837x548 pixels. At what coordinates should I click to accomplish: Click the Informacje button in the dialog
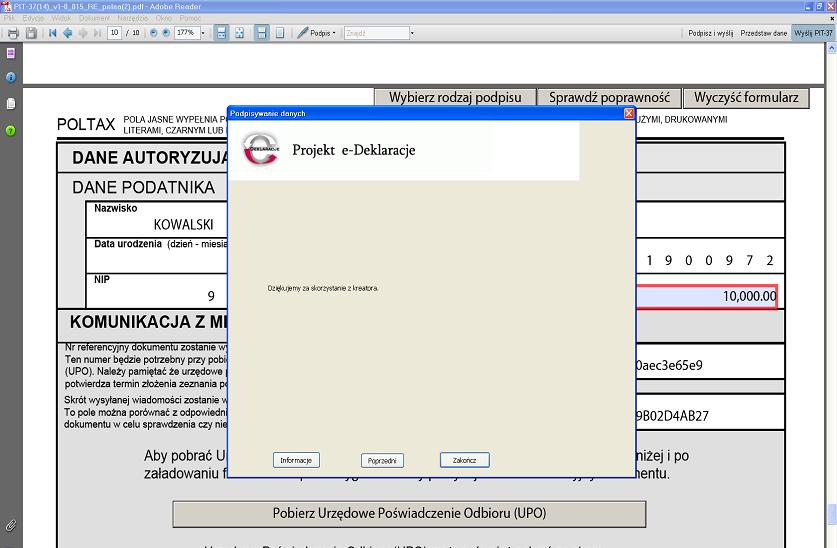(296, 460)
